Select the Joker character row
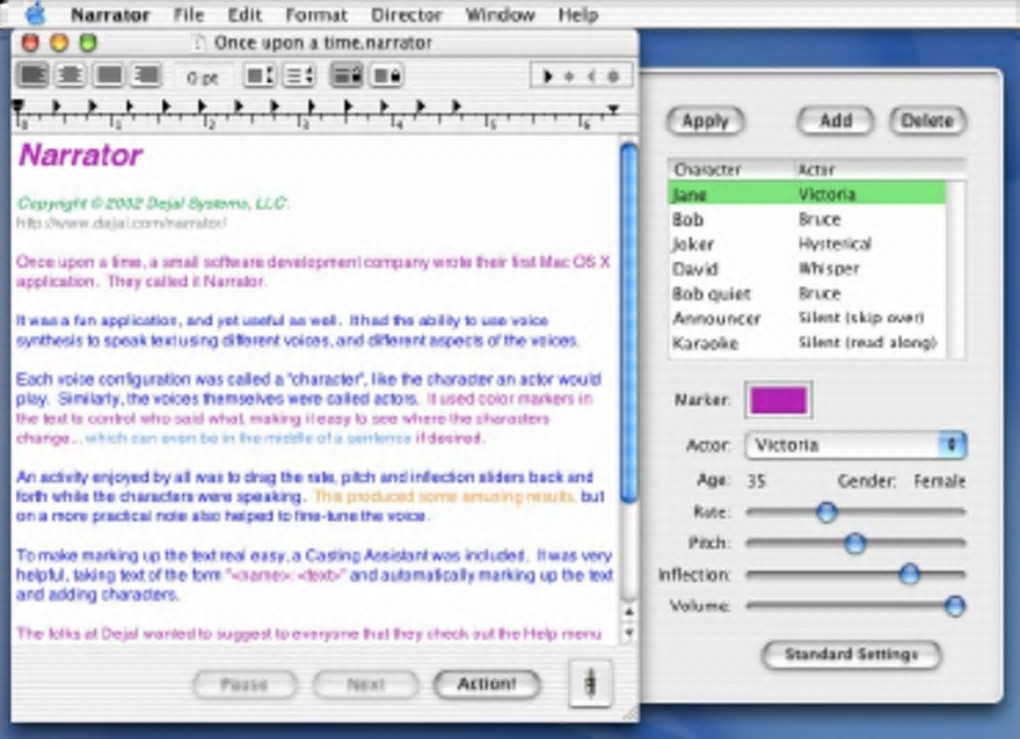This screenshot has width=1020, height=739. point(807,244)
